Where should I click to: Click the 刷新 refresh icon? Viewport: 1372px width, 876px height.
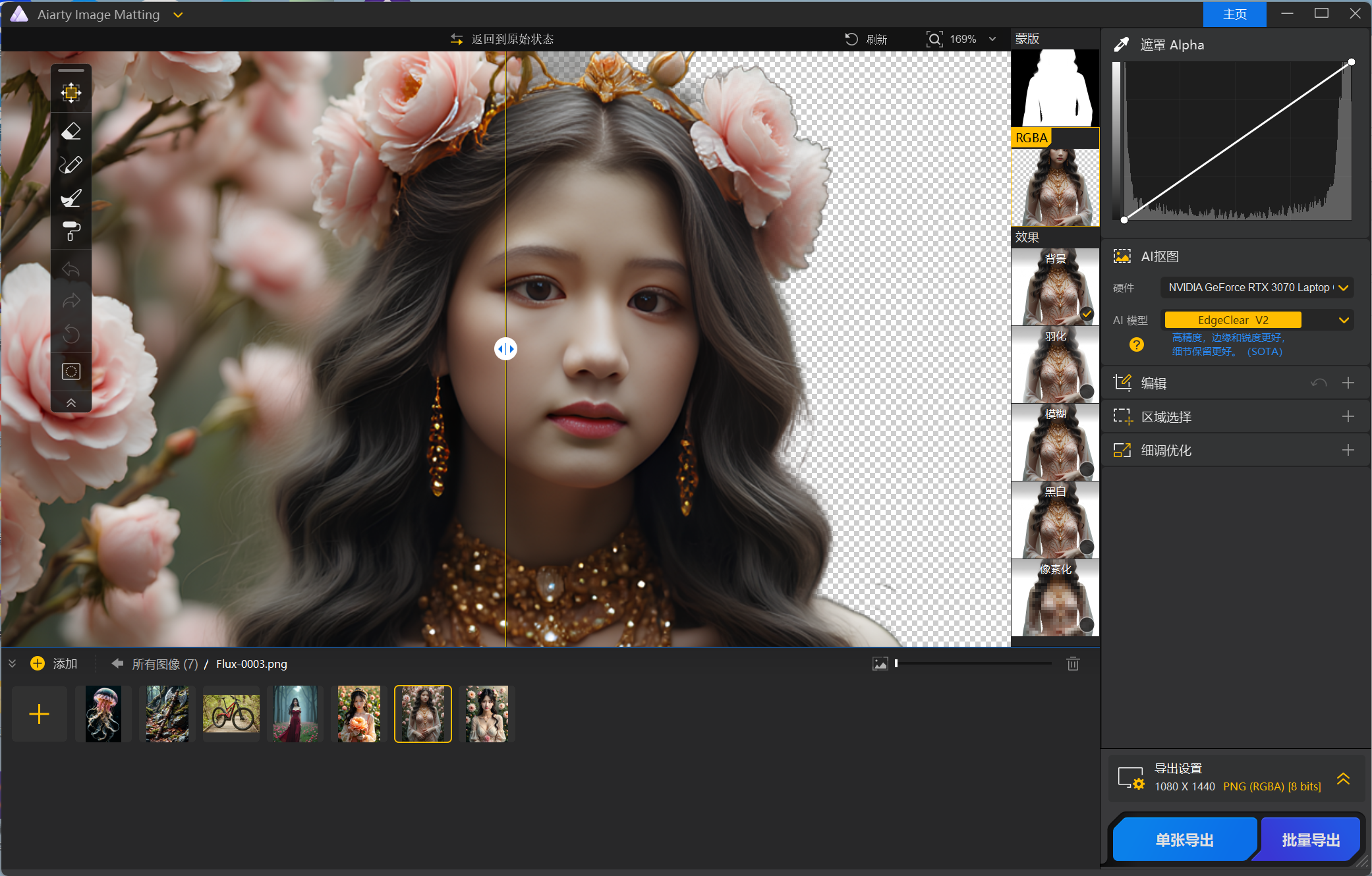pos(851,40)
